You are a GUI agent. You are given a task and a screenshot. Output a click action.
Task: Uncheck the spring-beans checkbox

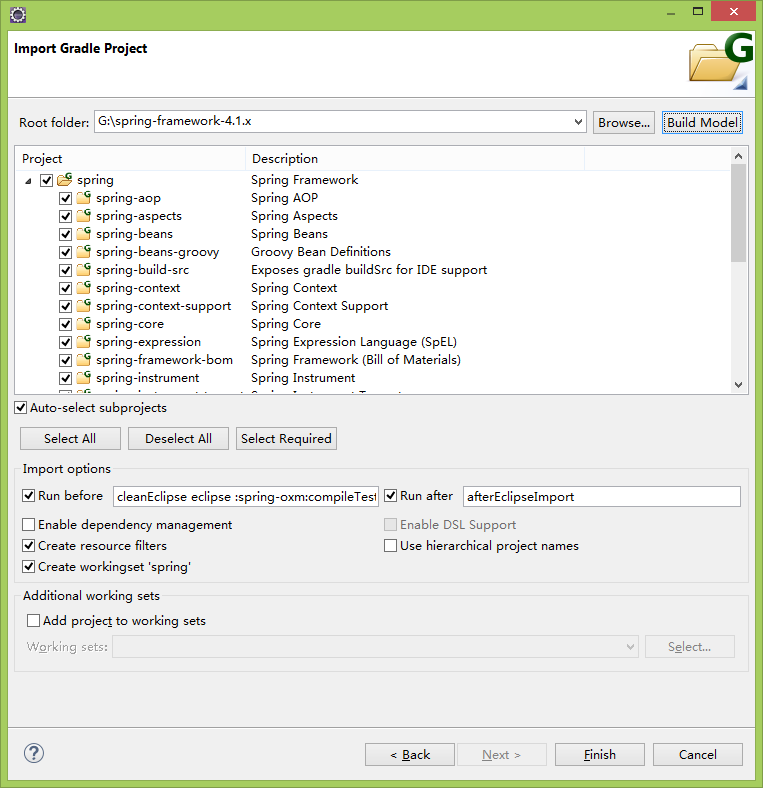pyautogui.click(x=65, y=234)
